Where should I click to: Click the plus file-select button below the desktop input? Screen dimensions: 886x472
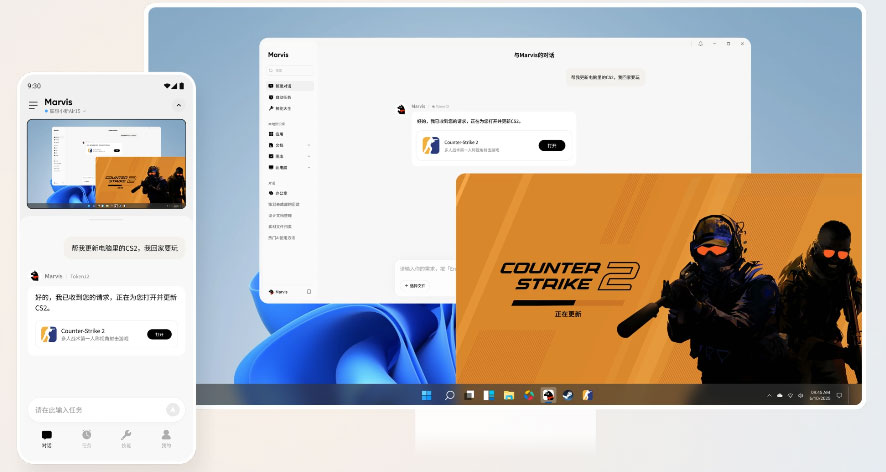(x=415, y=286)
